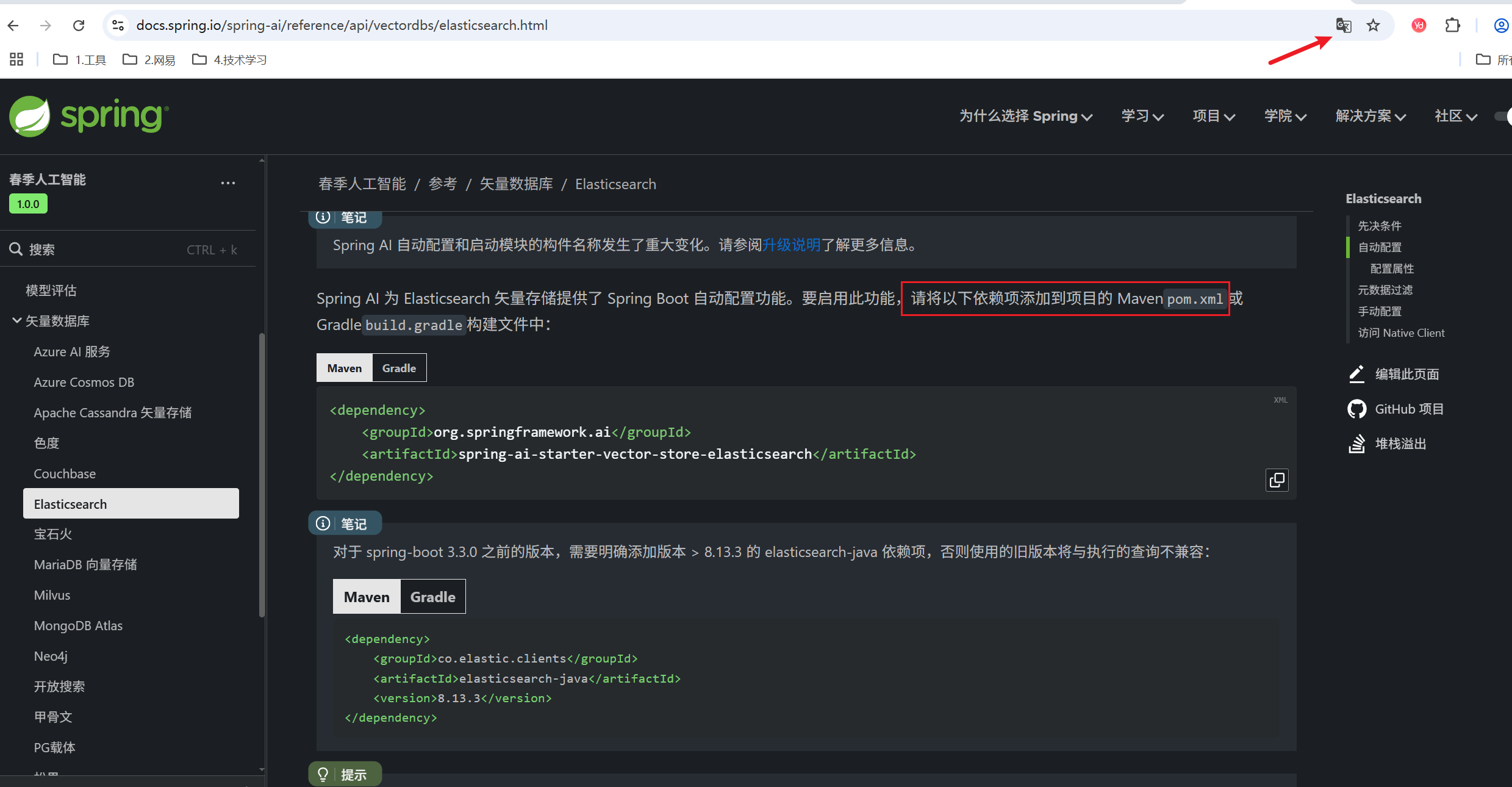Click the Google Translate icon in address bar

(1343, 25)
